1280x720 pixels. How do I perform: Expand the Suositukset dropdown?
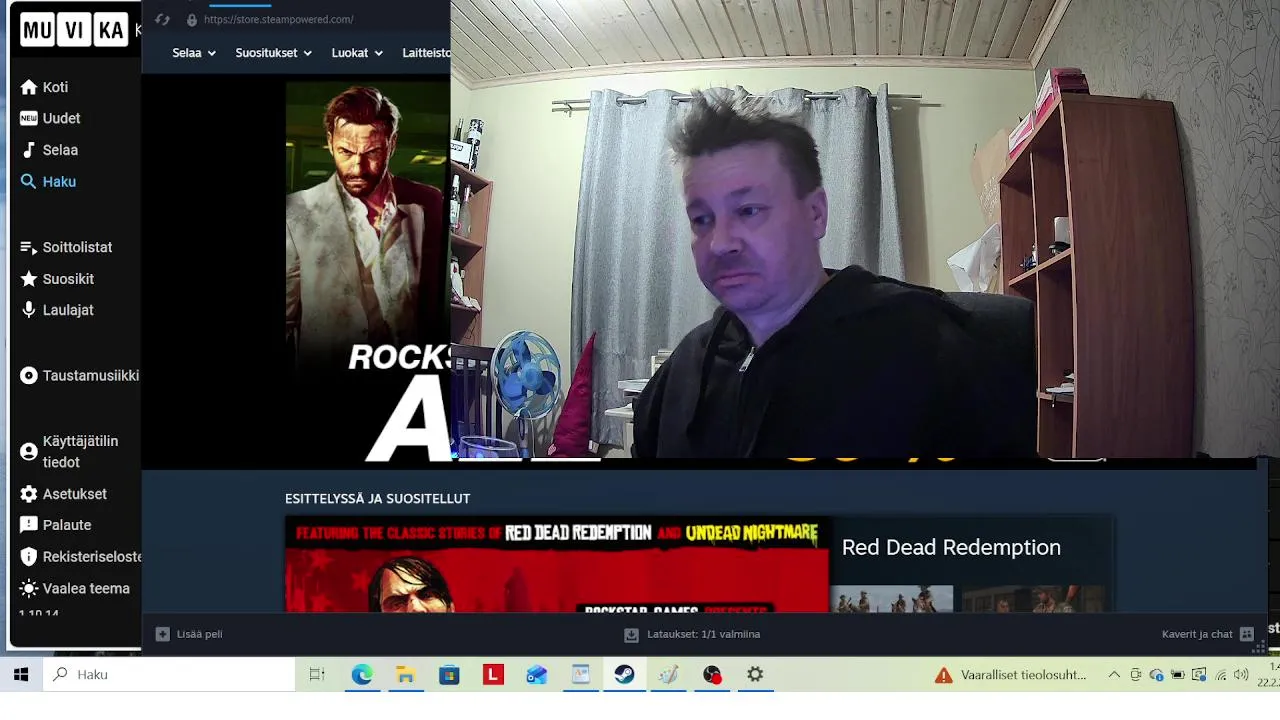click(273, 53)
